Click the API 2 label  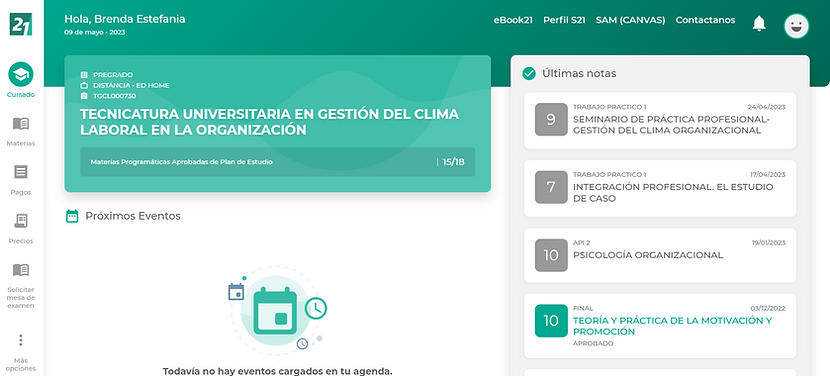[581, 243]
